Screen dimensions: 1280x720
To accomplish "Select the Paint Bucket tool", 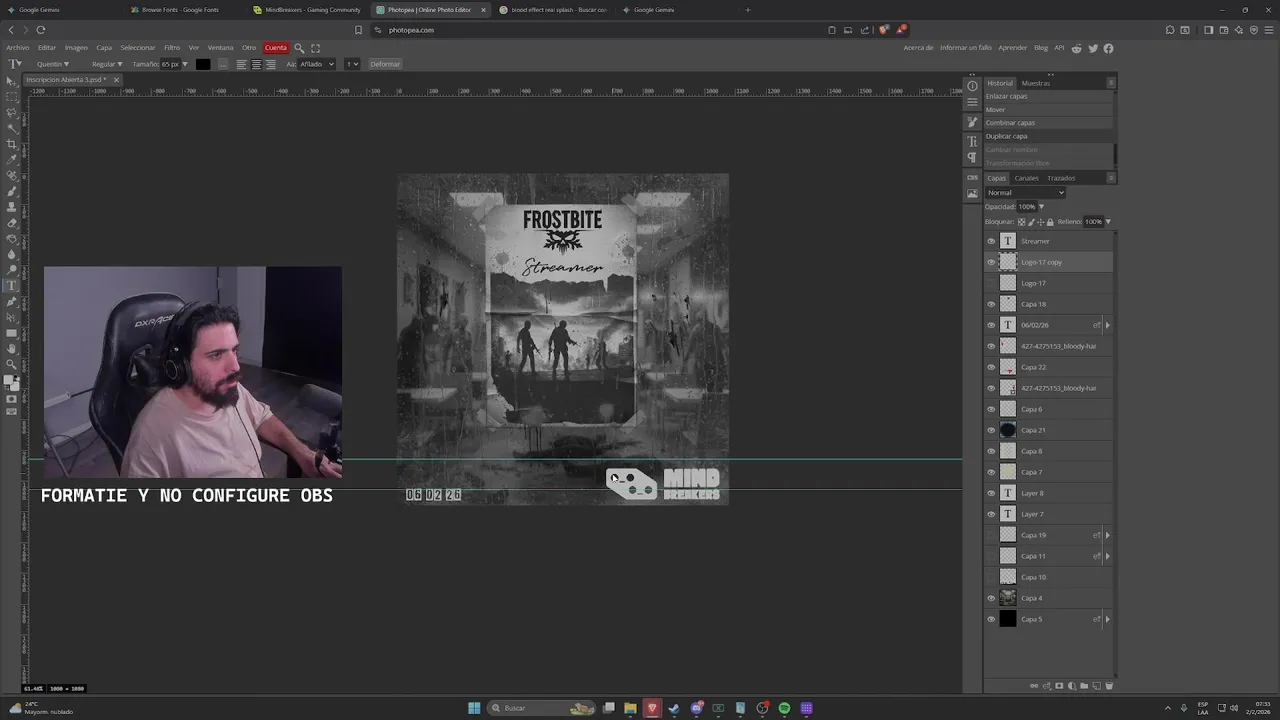I will click(x=12, y=238).
